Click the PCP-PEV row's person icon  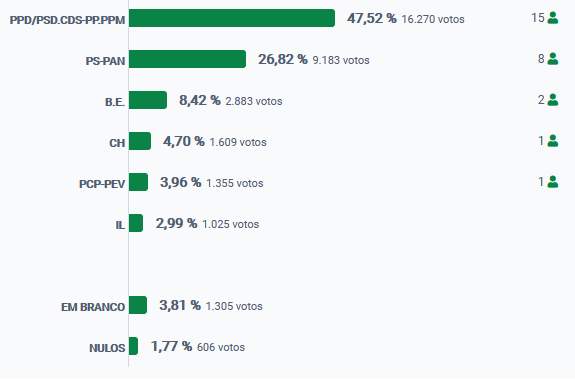click(553, 182)
